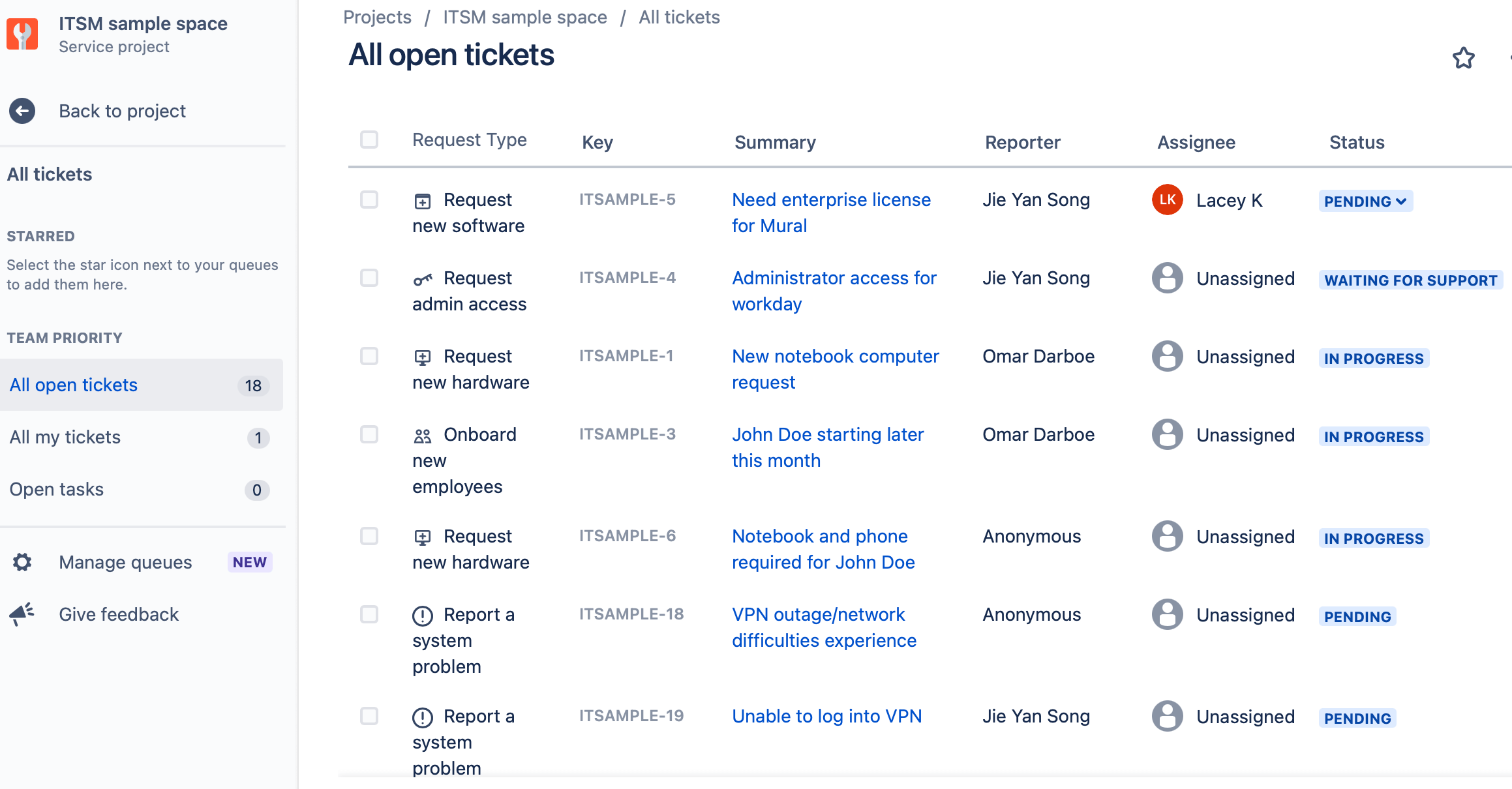This screenshot has width=1512, height=789.
Task: Click Lacey K's red avatar
Action: coord(1167,200)
